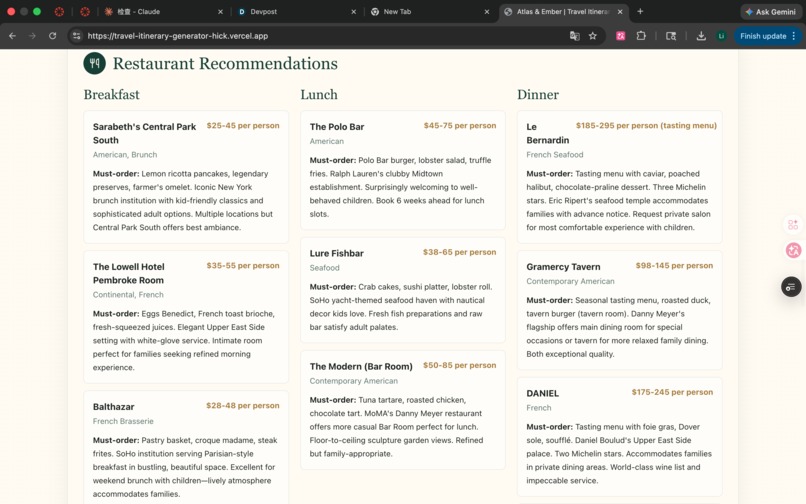This screenshot has height=504, width=806.
Task: Open site information icon in address bar
Action: 77,36
